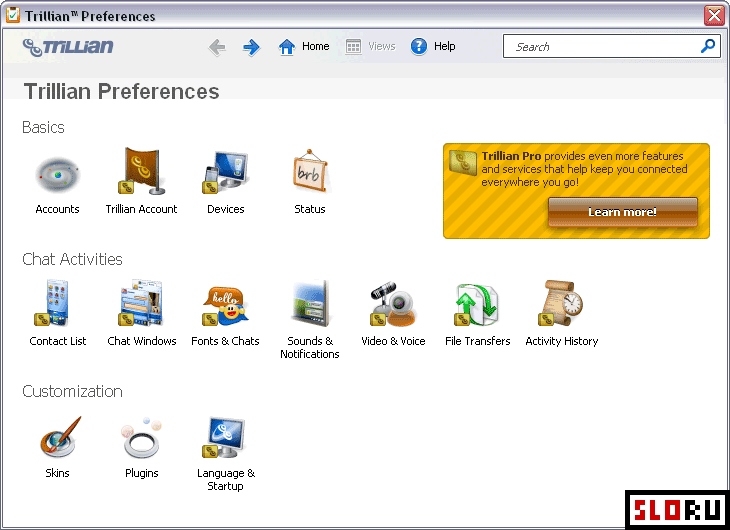Open Contact List preferences icon
Viewport: 730px width, 530px height.
point(52,303)
